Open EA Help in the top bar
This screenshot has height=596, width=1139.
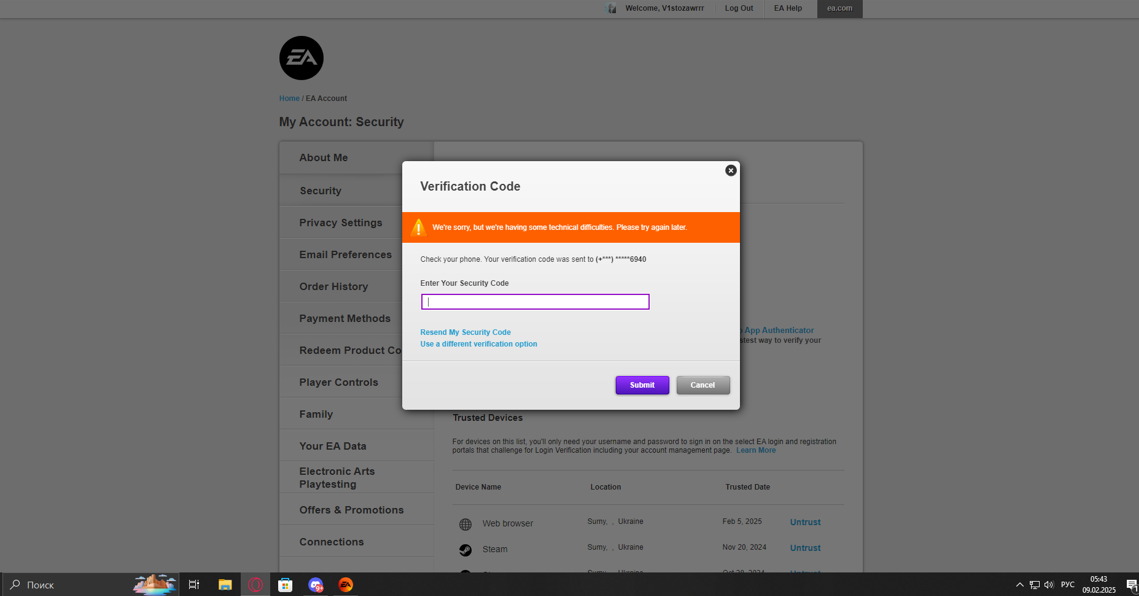[x=787, y=8]
